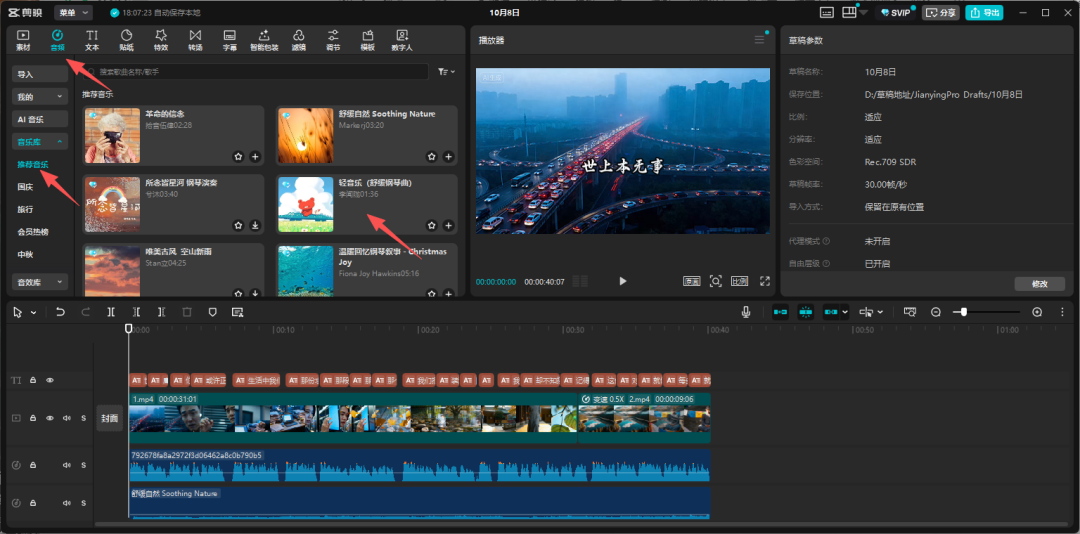Mute the 舒缓自然 Soothing Nature audio track

tap(67, 504)
